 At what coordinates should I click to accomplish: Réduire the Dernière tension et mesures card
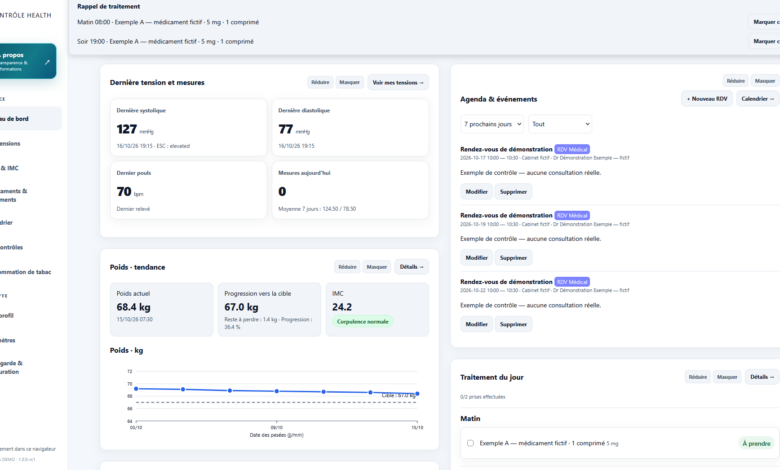(320, 83)
